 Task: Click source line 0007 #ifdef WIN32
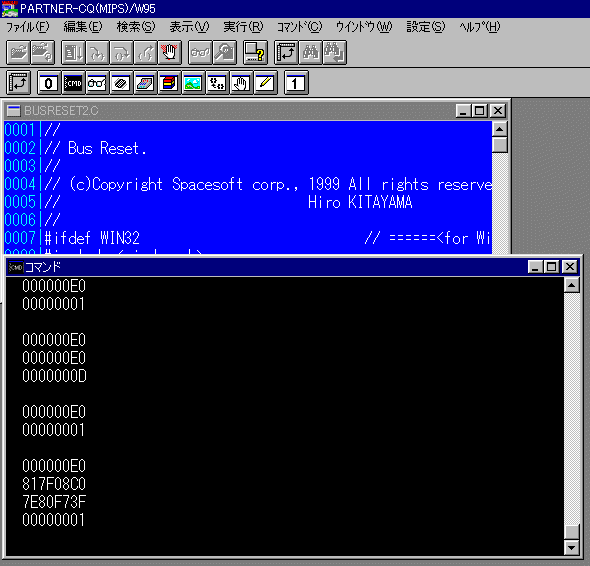click(x=248, y=238)
